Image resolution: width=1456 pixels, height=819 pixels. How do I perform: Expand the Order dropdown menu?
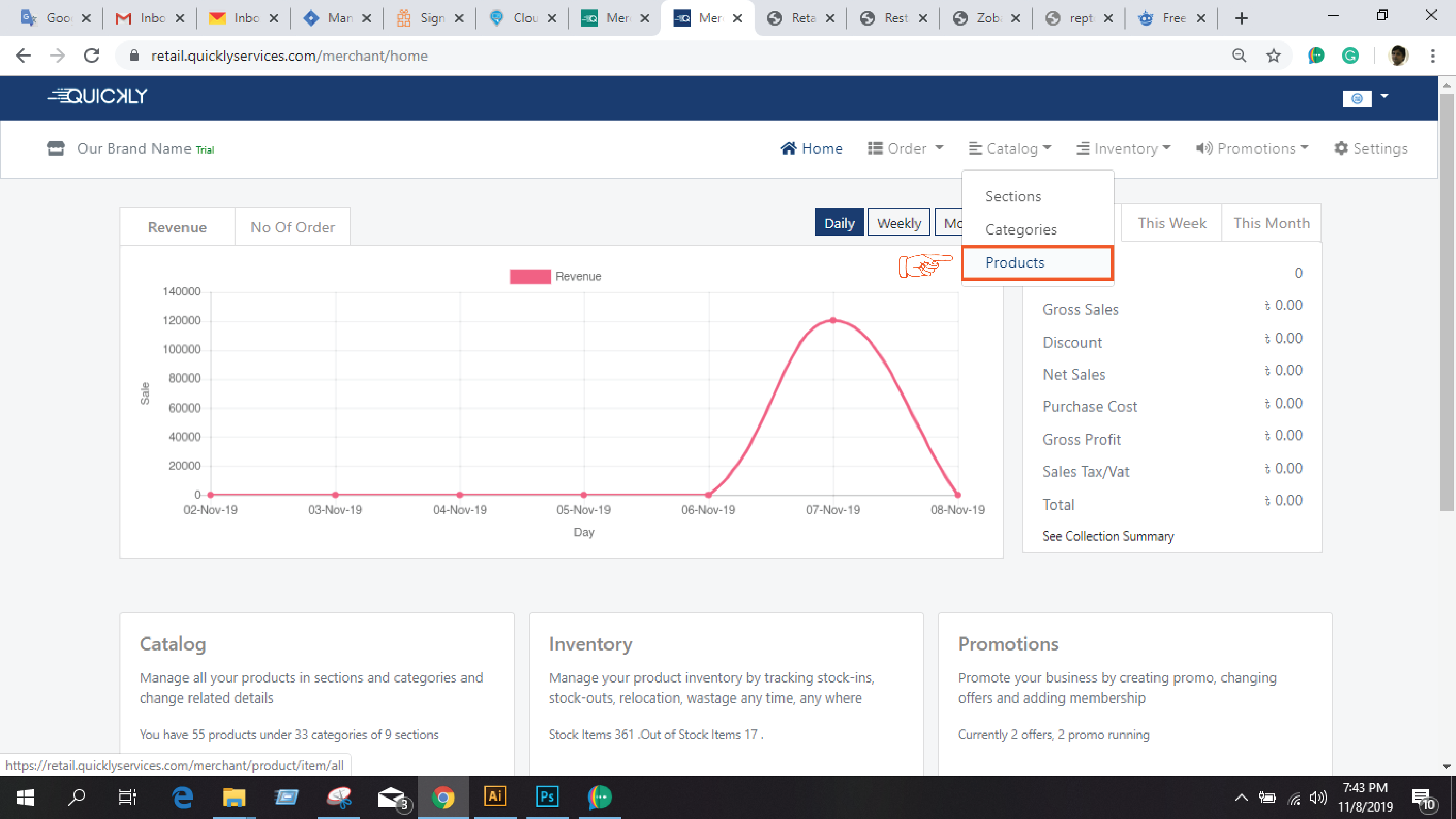(x=906, y=148)
